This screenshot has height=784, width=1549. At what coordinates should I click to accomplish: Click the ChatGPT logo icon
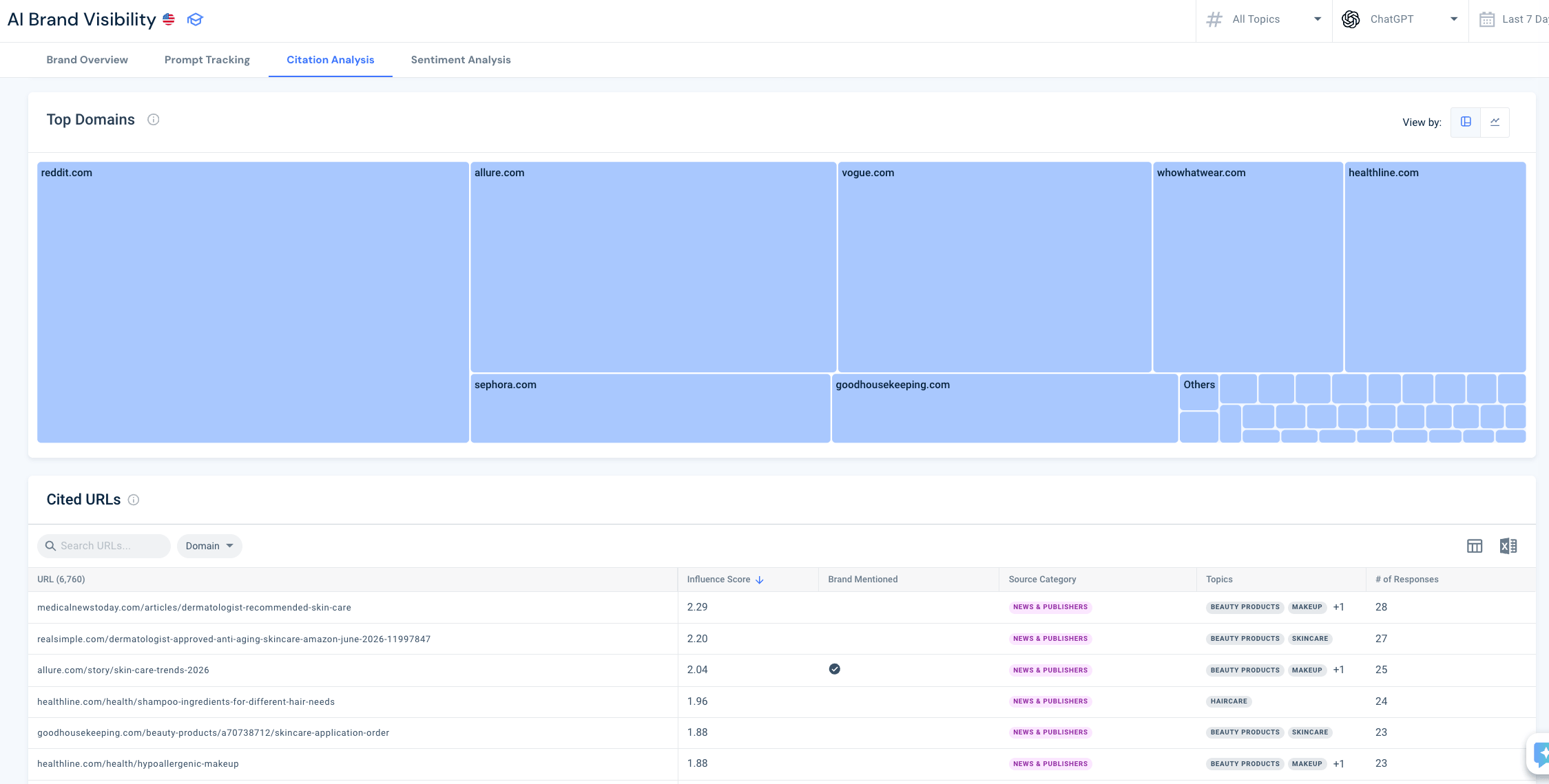pos(1351,19)
